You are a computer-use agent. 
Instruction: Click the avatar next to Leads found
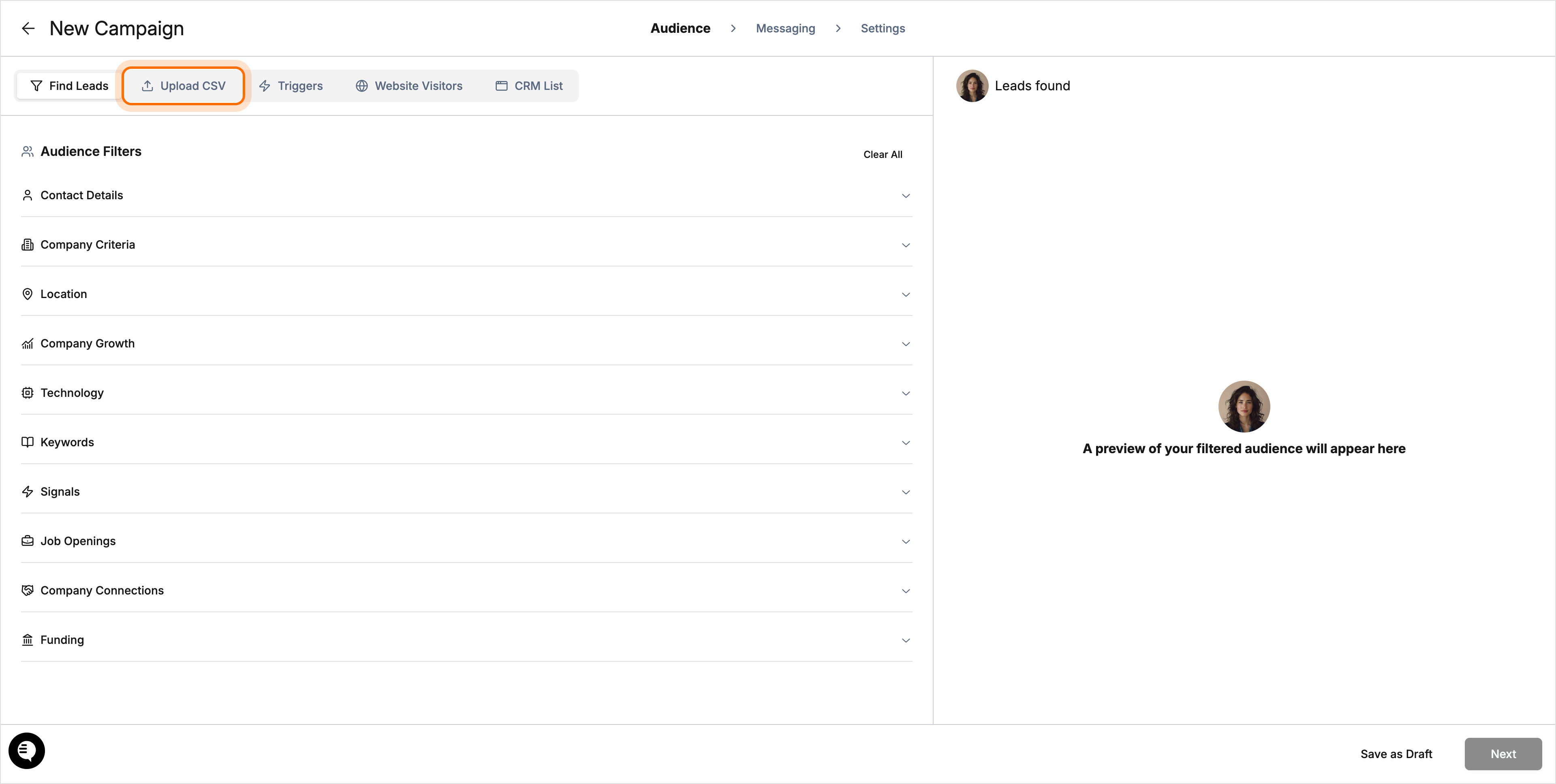[972, 86]
